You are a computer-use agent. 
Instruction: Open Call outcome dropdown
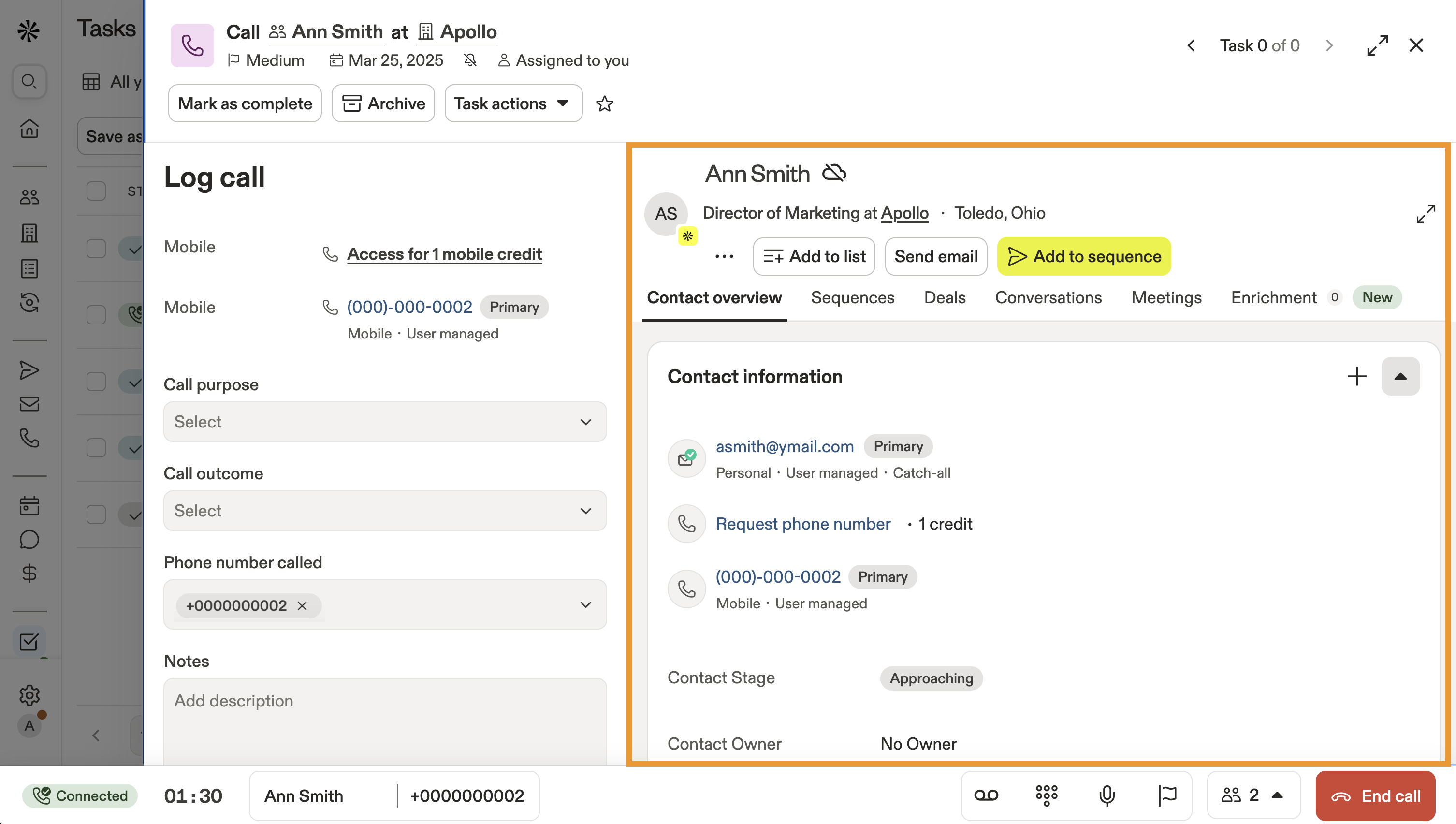385,511
